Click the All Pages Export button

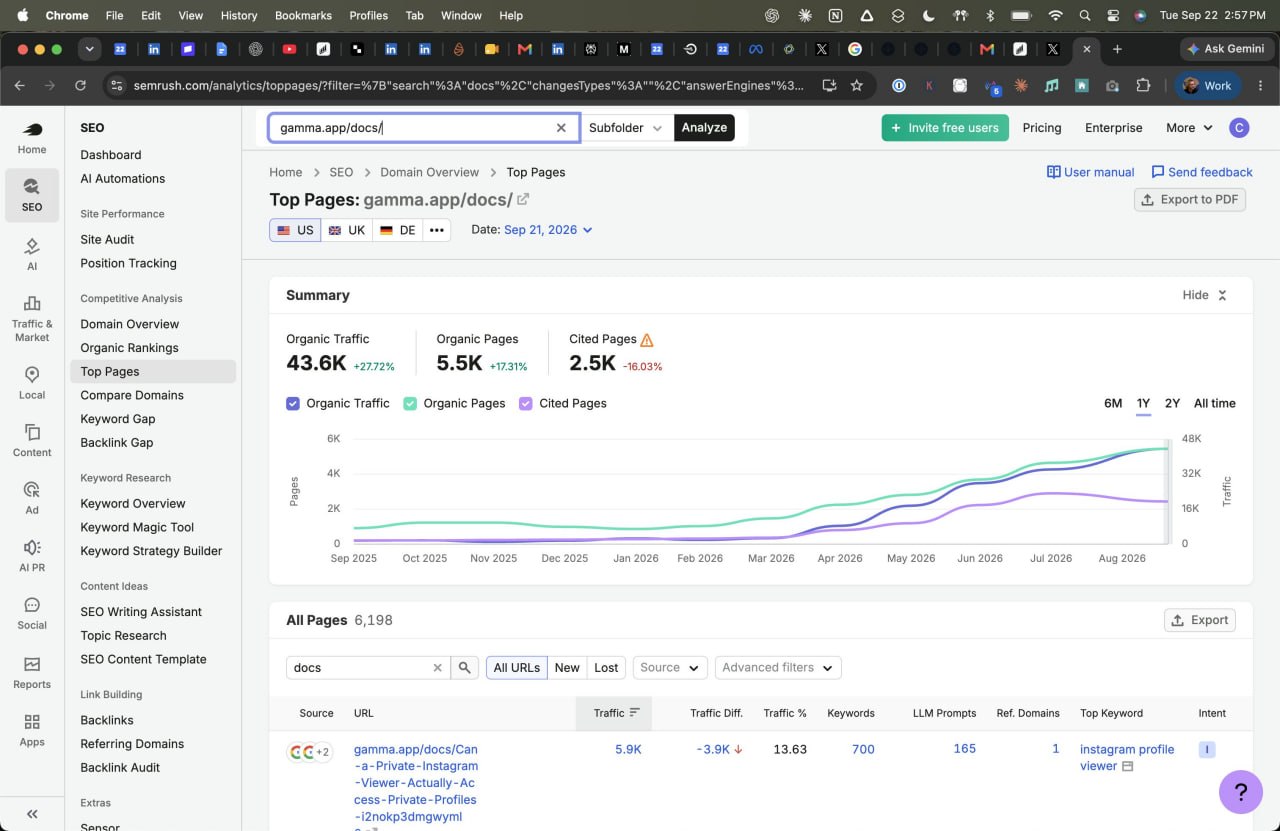click(1199, 620)
